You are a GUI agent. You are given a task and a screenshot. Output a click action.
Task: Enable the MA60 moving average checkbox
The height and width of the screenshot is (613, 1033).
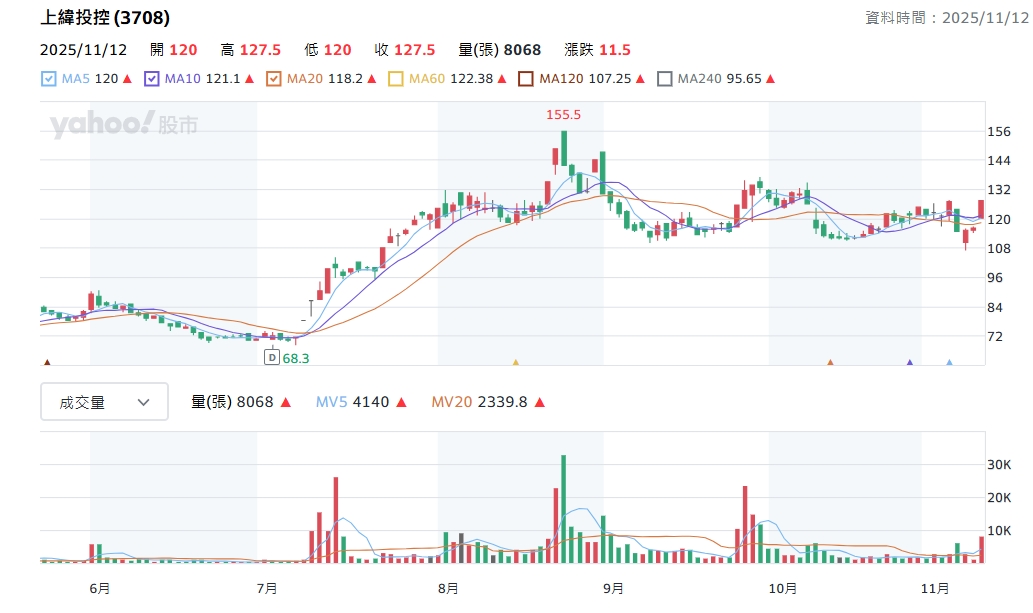click(x=396, y=79)
